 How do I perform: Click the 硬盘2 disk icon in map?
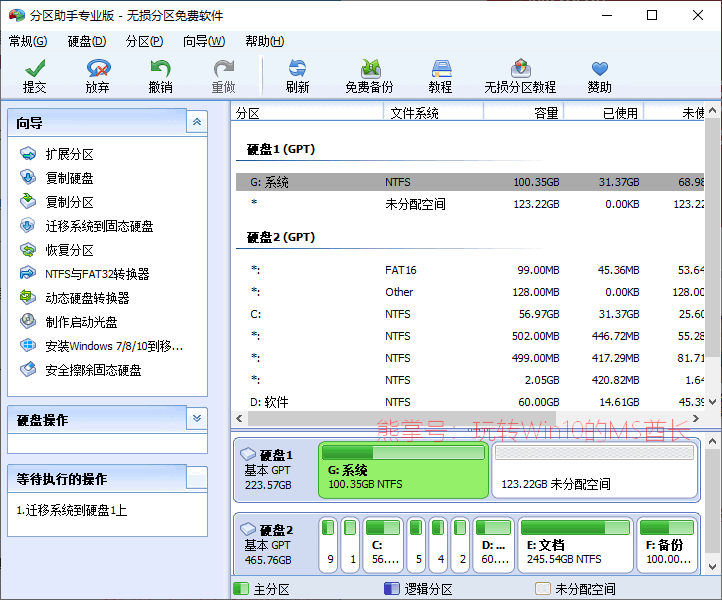248,529
